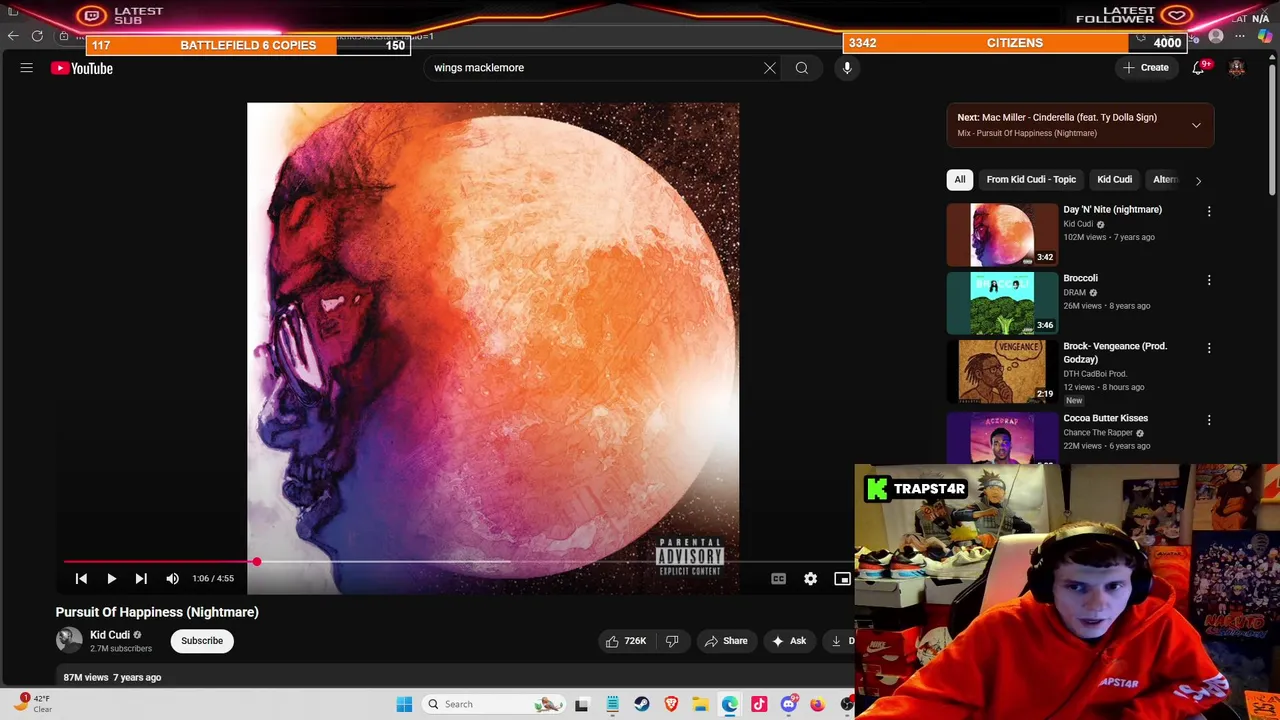
Task: Go to the YouTube home logo
Action: (x=82, y=68)
